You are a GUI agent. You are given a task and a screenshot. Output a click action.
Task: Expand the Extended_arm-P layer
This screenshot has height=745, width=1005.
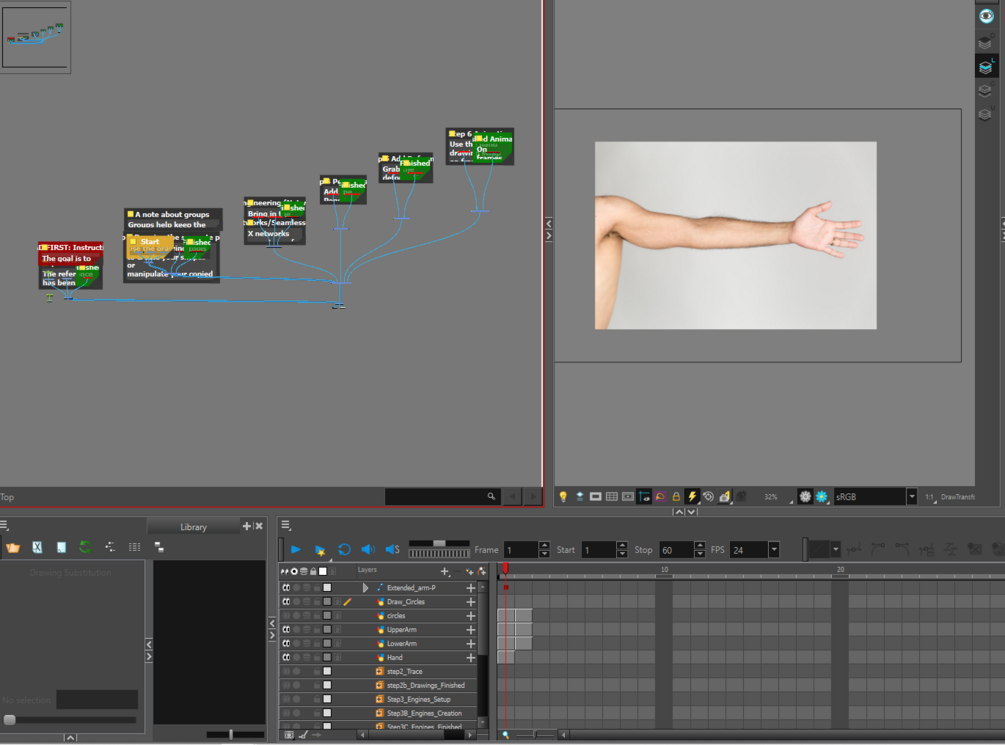(x=365, y=588)
